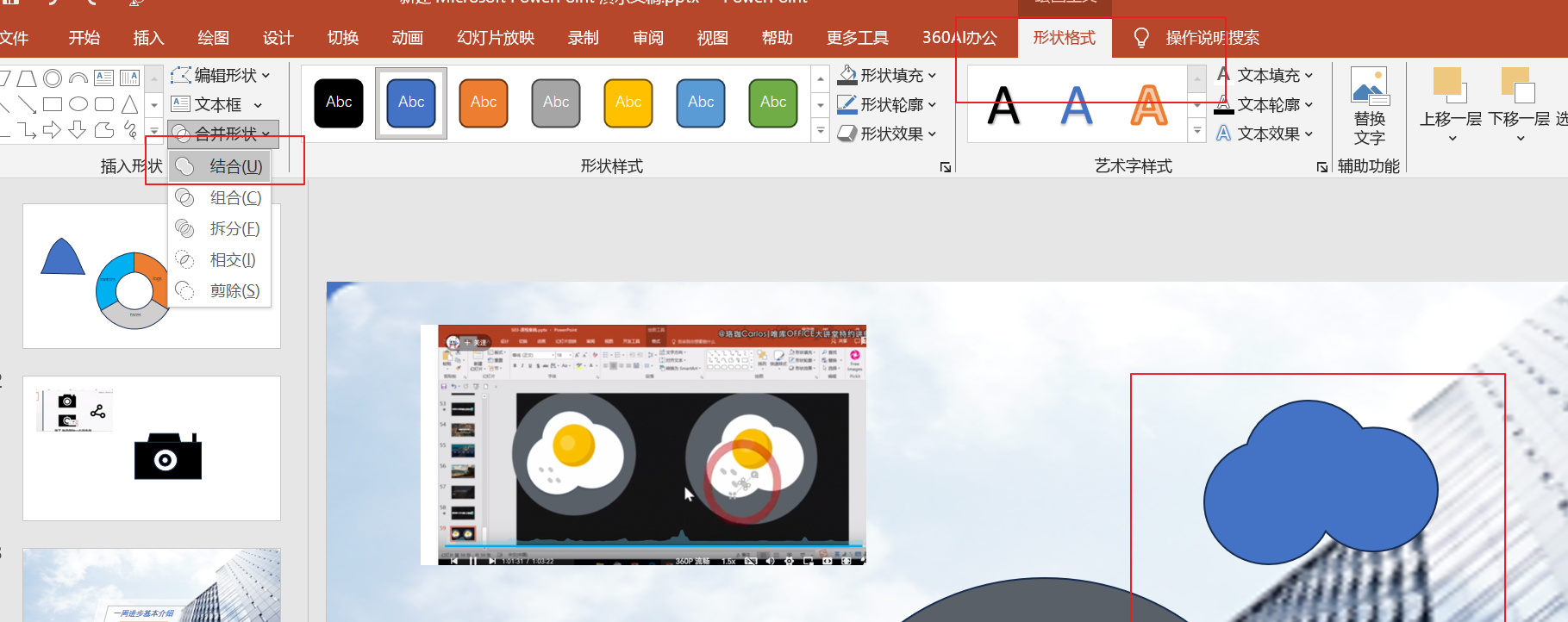Screen dimensions: 1568x622
Task: Apply the gold Abc shape style
Action: pos(628,103)
